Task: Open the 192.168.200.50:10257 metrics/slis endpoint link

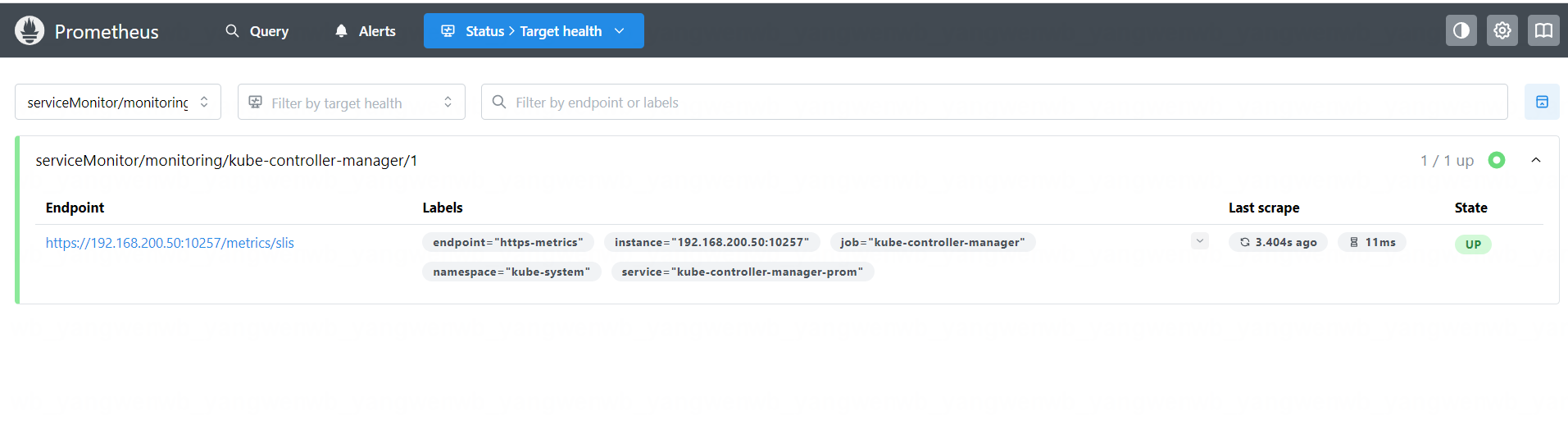Action: [170, 243]
